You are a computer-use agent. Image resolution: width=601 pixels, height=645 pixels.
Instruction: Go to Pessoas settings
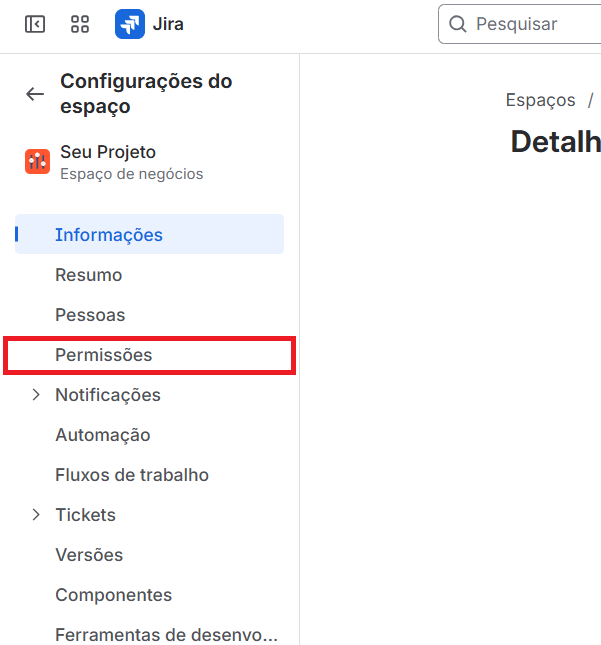pos(90,315)
